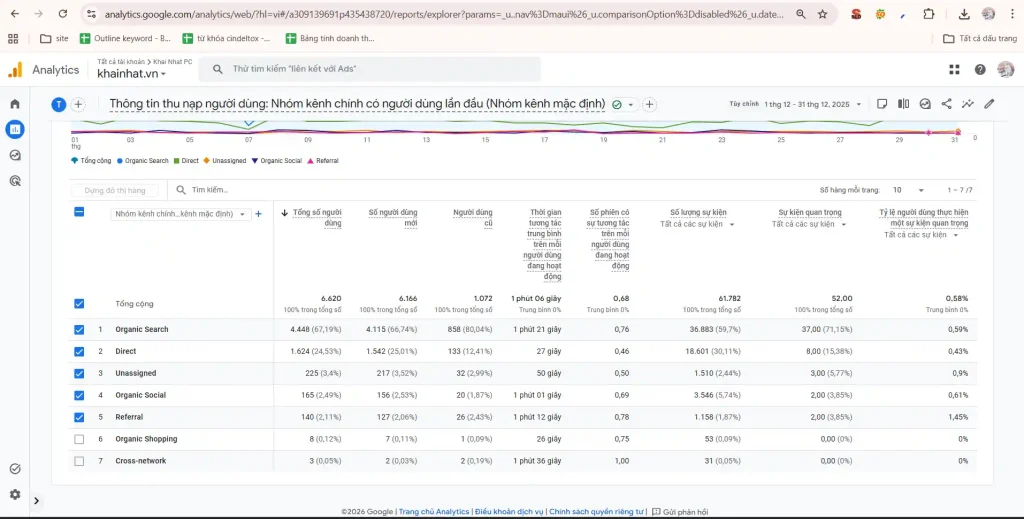Screen dimensions: 1024x519
Task: Click the Điều khoản dịch vụ footer link
Action: 509,512
